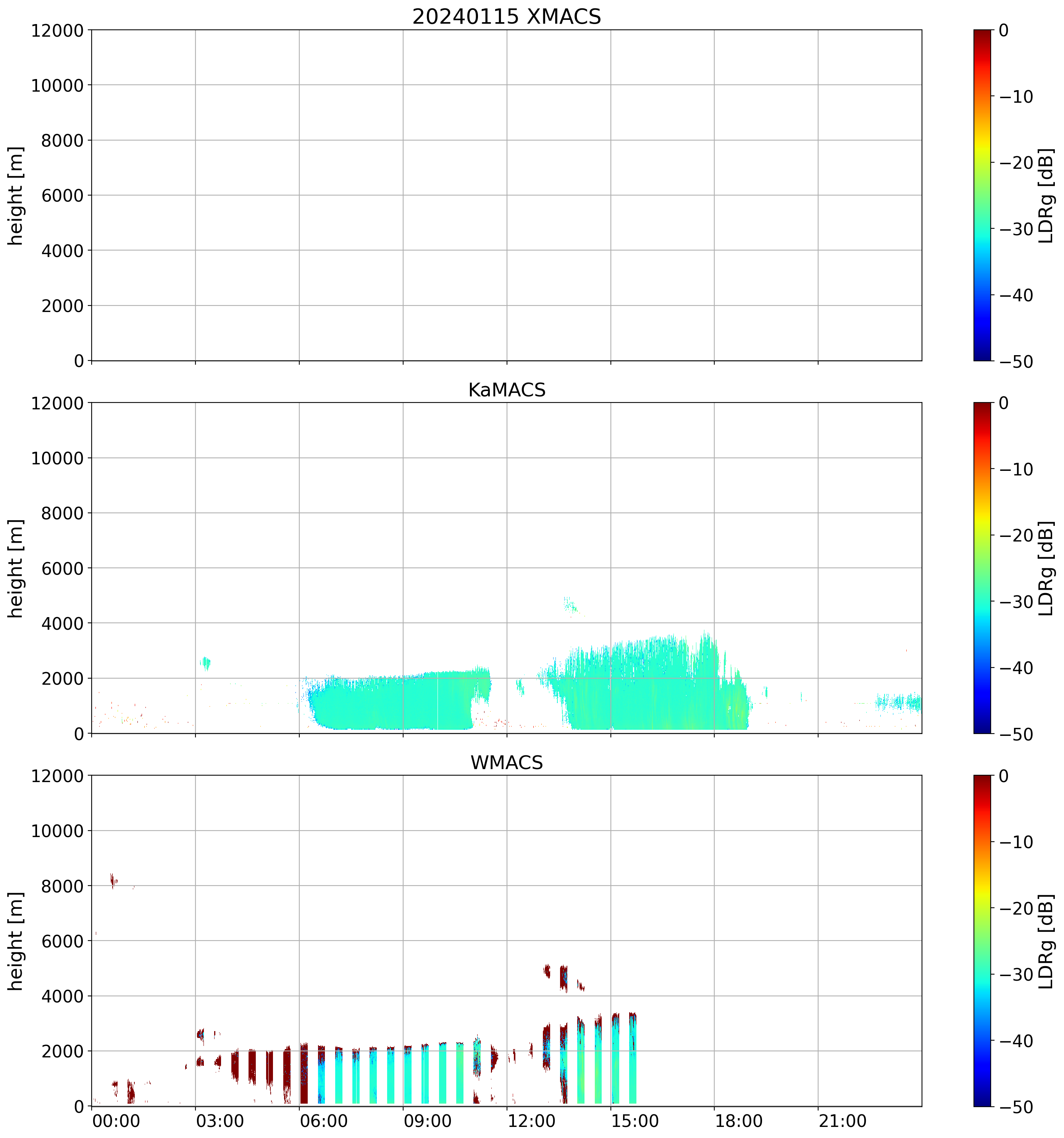Click the KaMACS LDRg colorbar
The height and width of the screenshot is (1138, 1064).
(982, 568)
